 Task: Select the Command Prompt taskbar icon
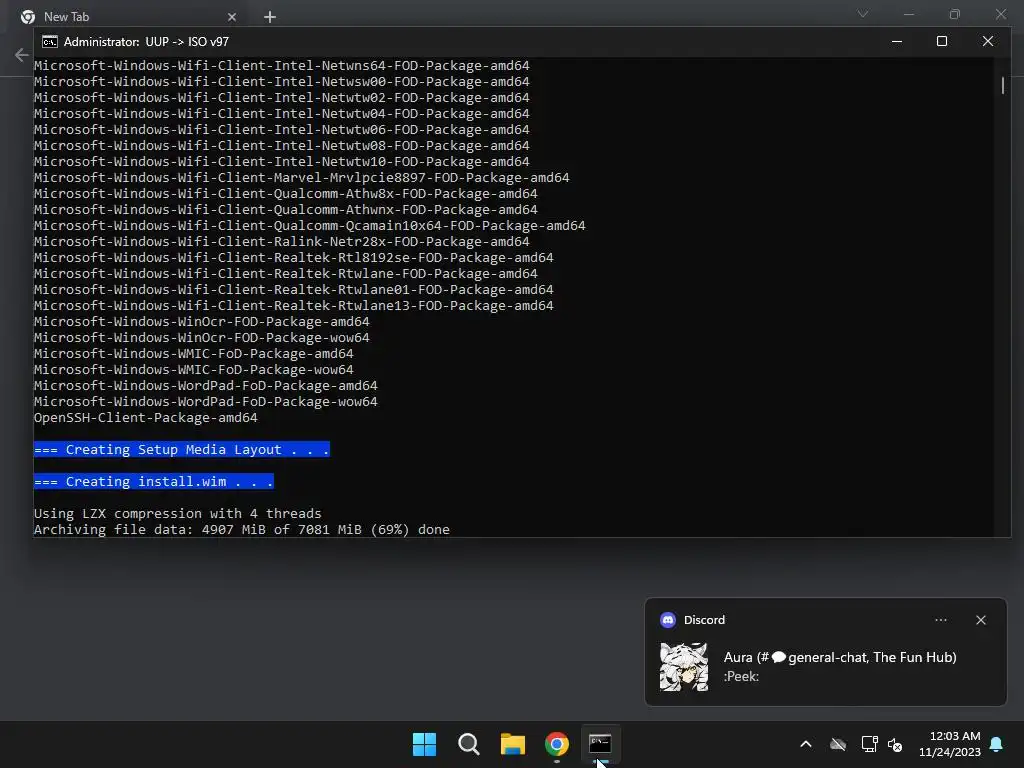pos(600,744)
